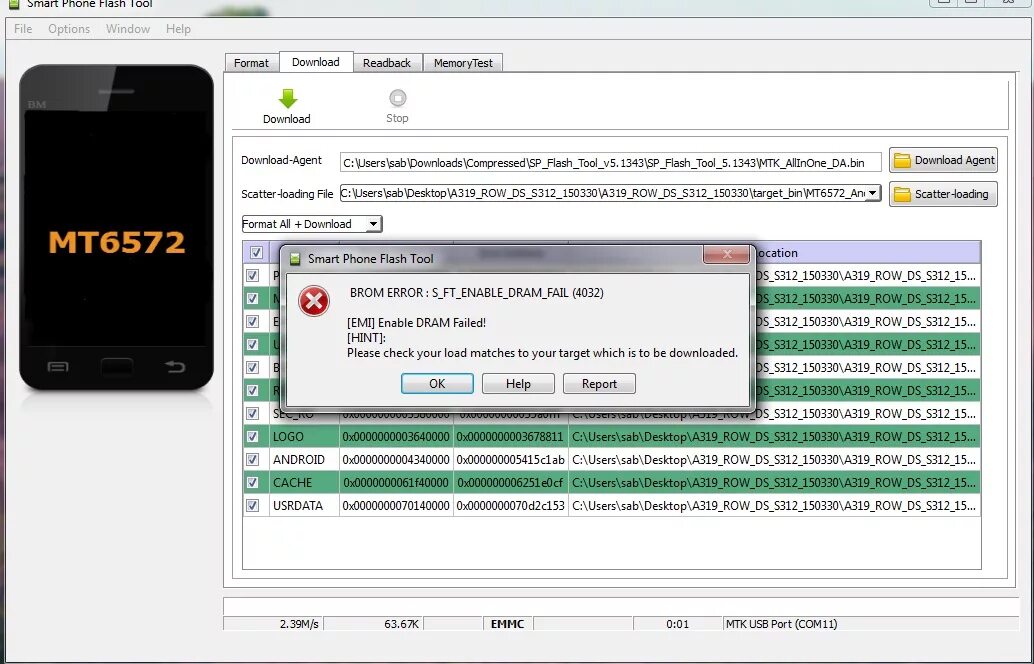Image resolution: width=1034 pixels, height=664 pixels.
Task: Click end address 0x000000006251e0cf
Action: point(511,483)
